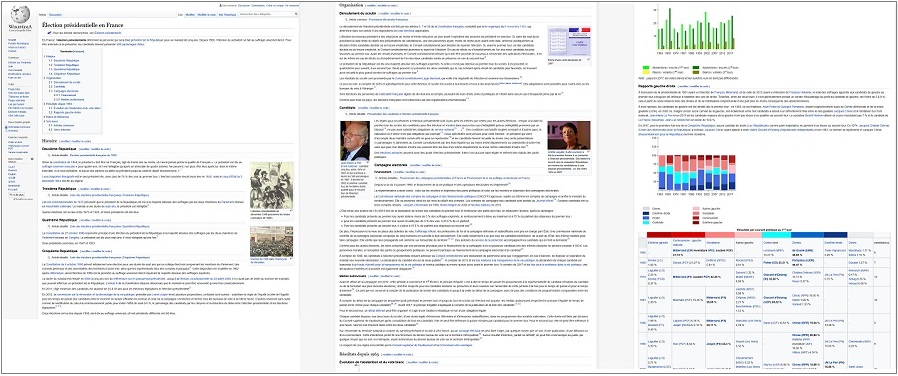Open the Wikipedia globe logo home link
This screenshot has width=898, height=376.
point(20,14)
